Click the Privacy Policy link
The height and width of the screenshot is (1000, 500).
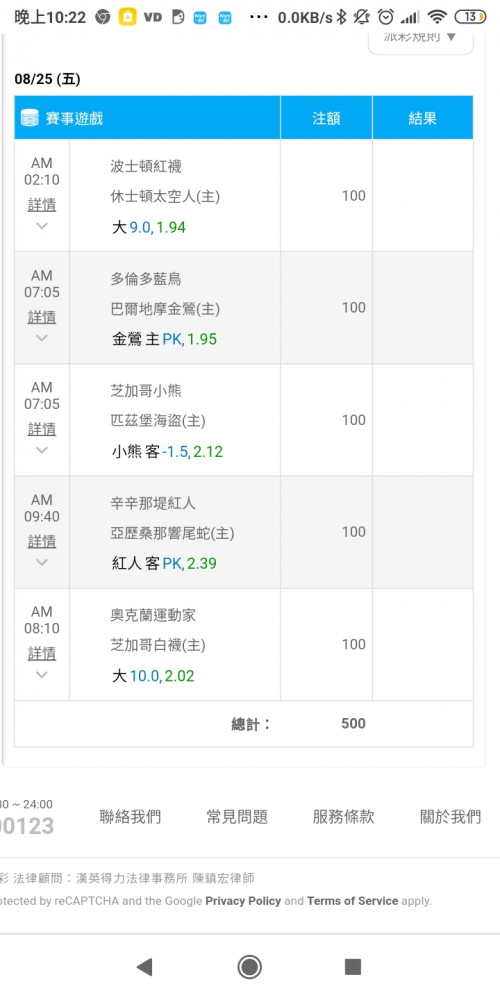[x=243, y=901]
